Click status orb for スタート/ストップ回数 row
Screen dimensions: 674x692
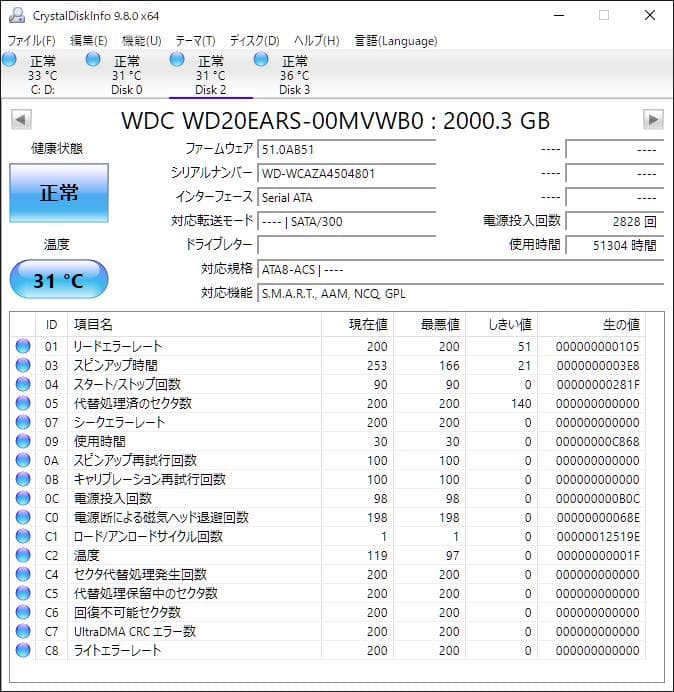coord(23,384)
